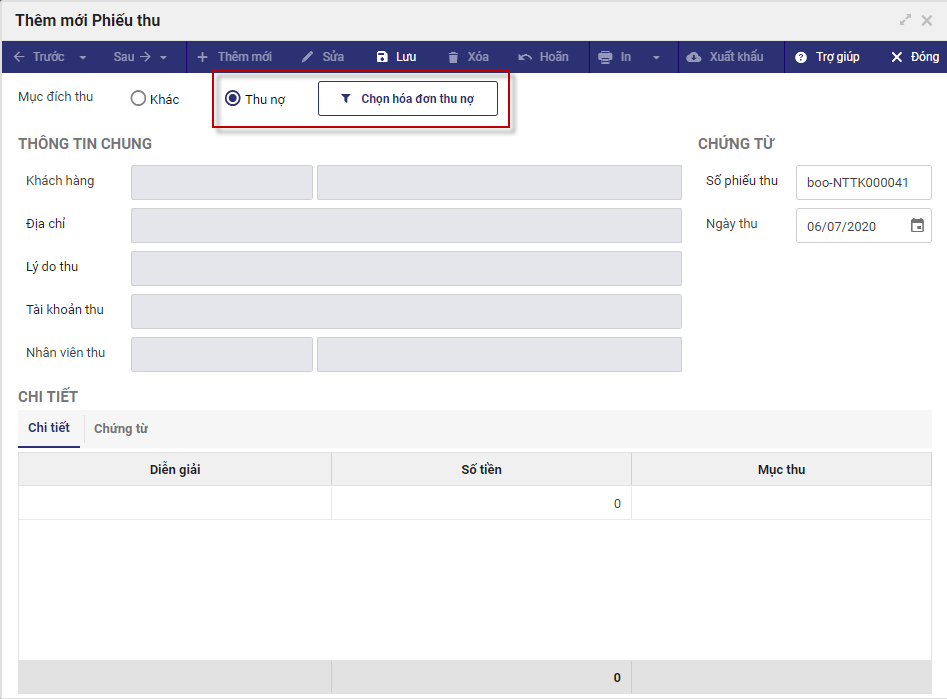Click the X icon beside Đóng
This screenshot has width=947, height=699.
pyautogui.click(x=897, y=57)
